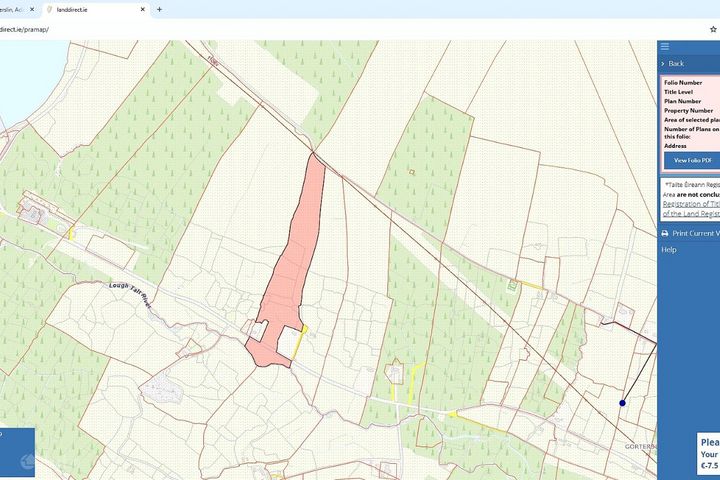Open the hamburger menu in side panel

point(664,47)
